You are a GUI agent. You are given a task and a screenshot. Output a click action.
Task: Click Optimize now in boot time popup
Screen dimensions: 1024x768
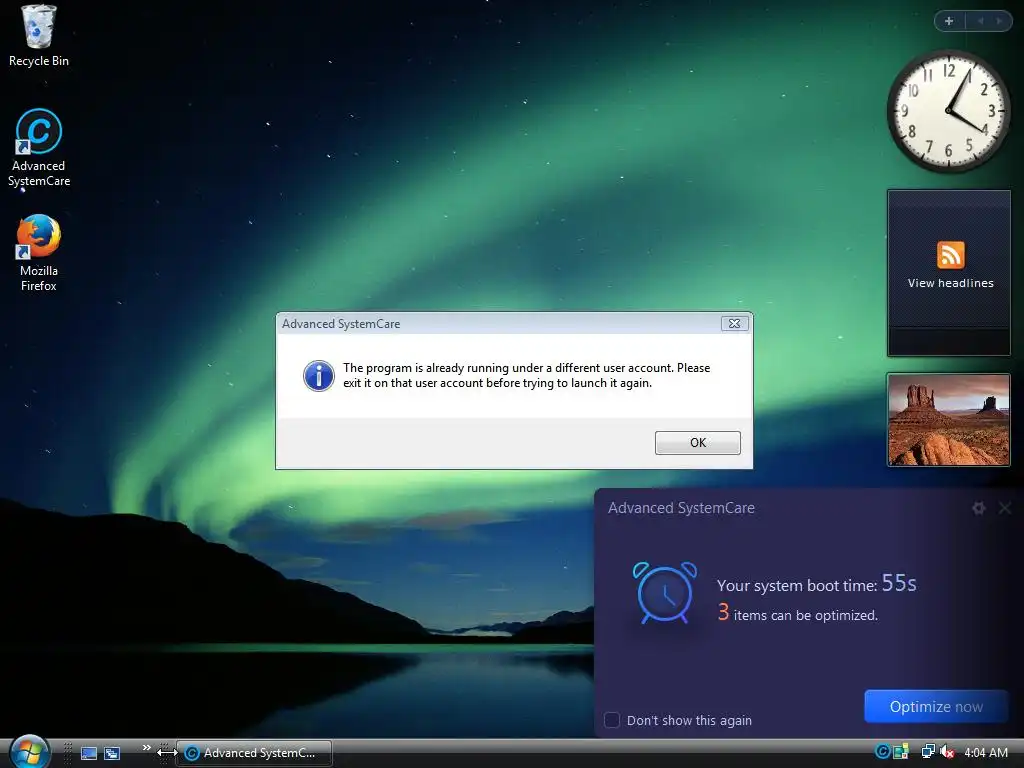(x=936, y=706)
